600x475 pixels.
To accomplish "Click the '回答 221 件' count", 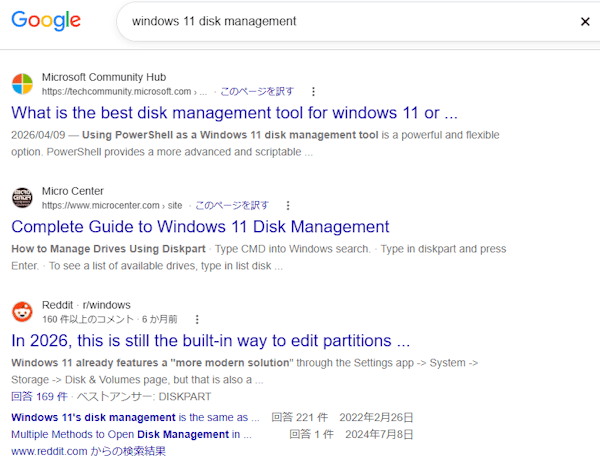I will pyautogui.click(x=300, y=417).
